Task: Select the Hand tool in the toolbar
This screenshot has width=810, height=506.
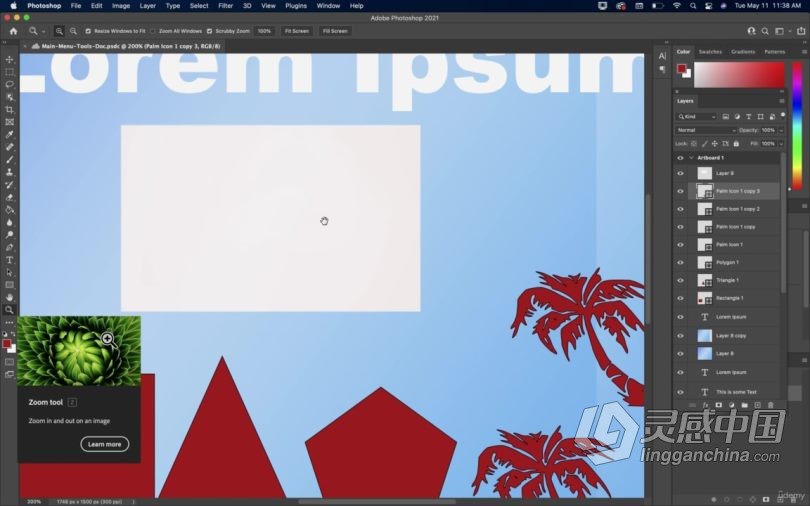Action: point(9,297)
